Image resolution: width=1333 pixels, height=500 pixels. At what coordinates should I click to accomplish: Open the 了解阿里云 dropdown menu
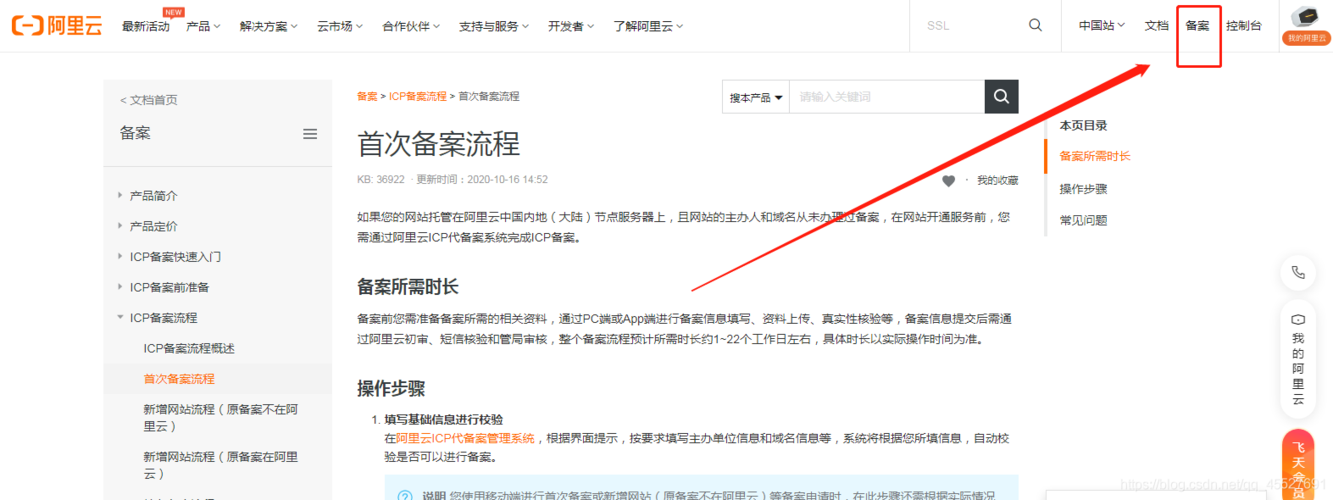point(648,26)
